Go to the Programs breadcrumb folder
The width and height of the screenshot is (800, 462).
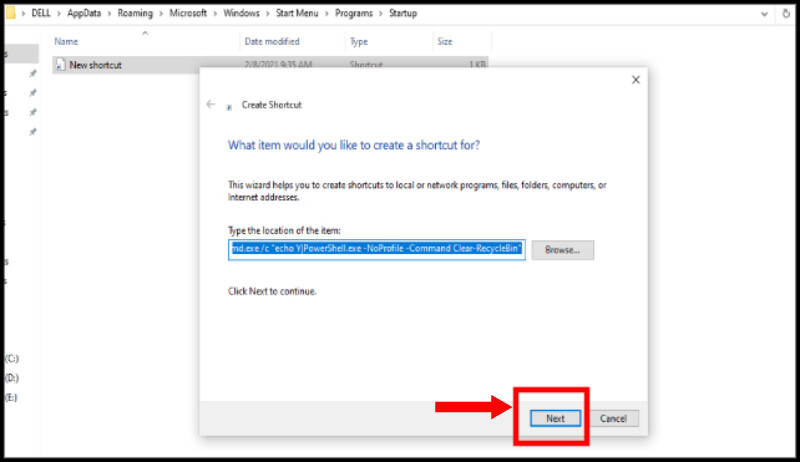[354, 13]
